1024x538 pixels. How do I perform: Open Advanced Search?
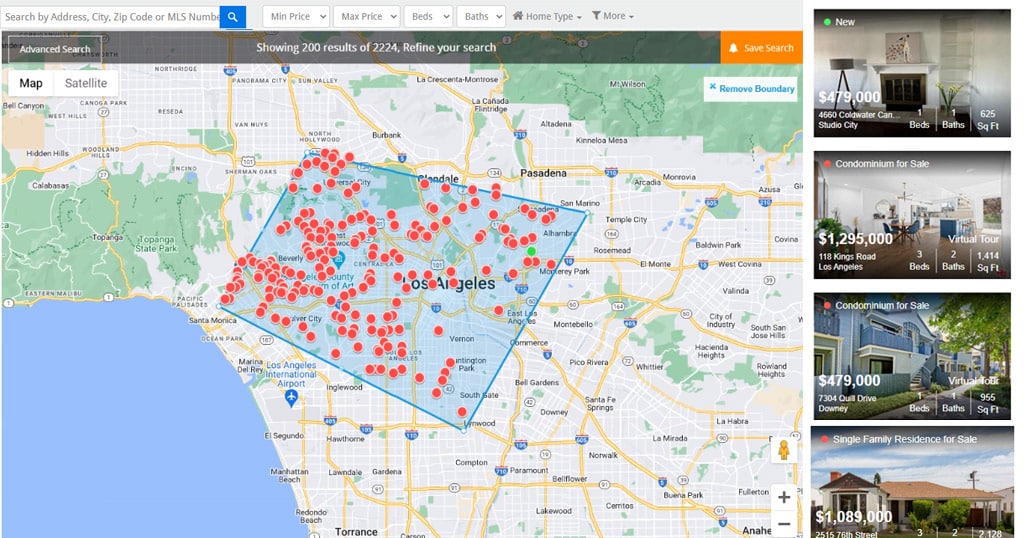click(54, 49)
